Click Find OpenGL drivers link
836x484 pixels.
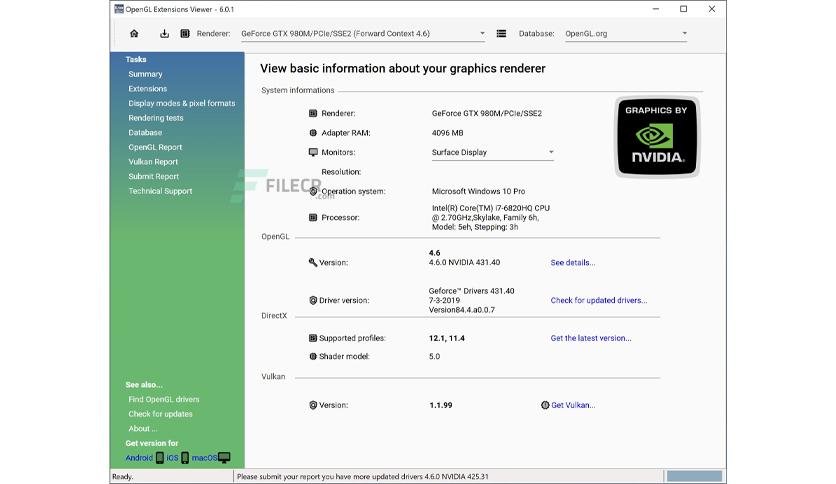click(x=164, y=399)
